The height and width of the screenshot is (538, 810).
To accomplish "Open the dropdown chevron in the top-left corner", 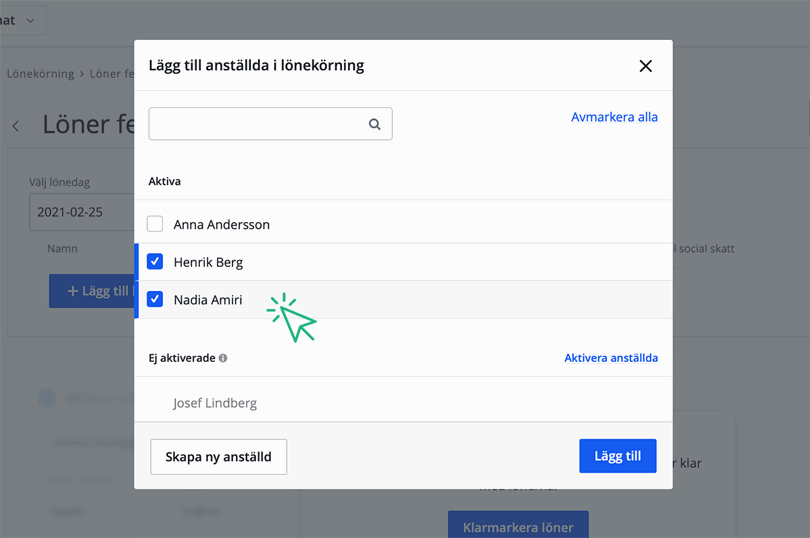I will 30,20.
